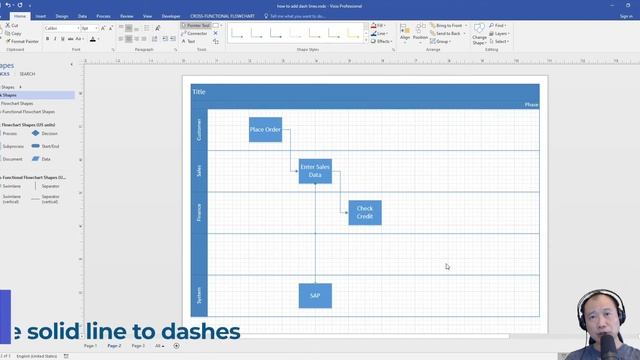Open the All pages list button

click(x=160, y=346)
